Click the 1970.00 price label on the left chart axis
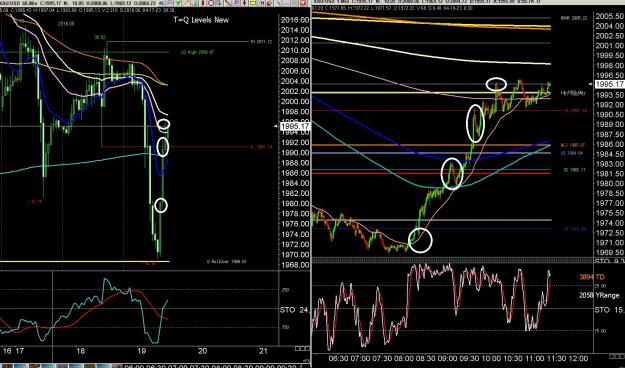625x368 pixels. pos(295,255)
